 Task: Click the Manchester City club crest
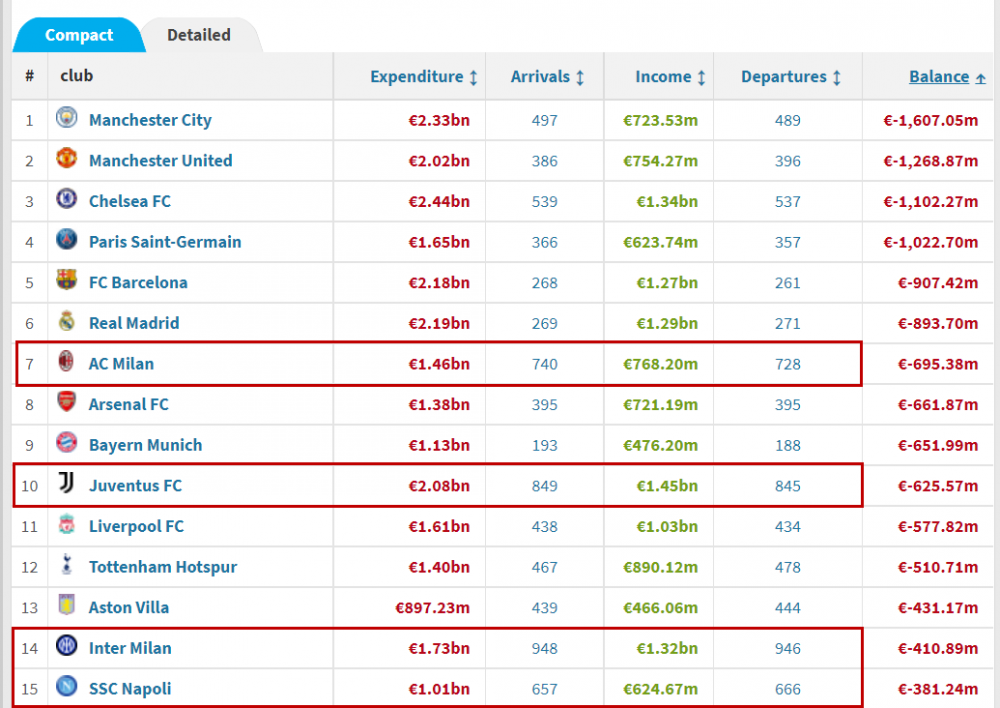pos(66,117)
